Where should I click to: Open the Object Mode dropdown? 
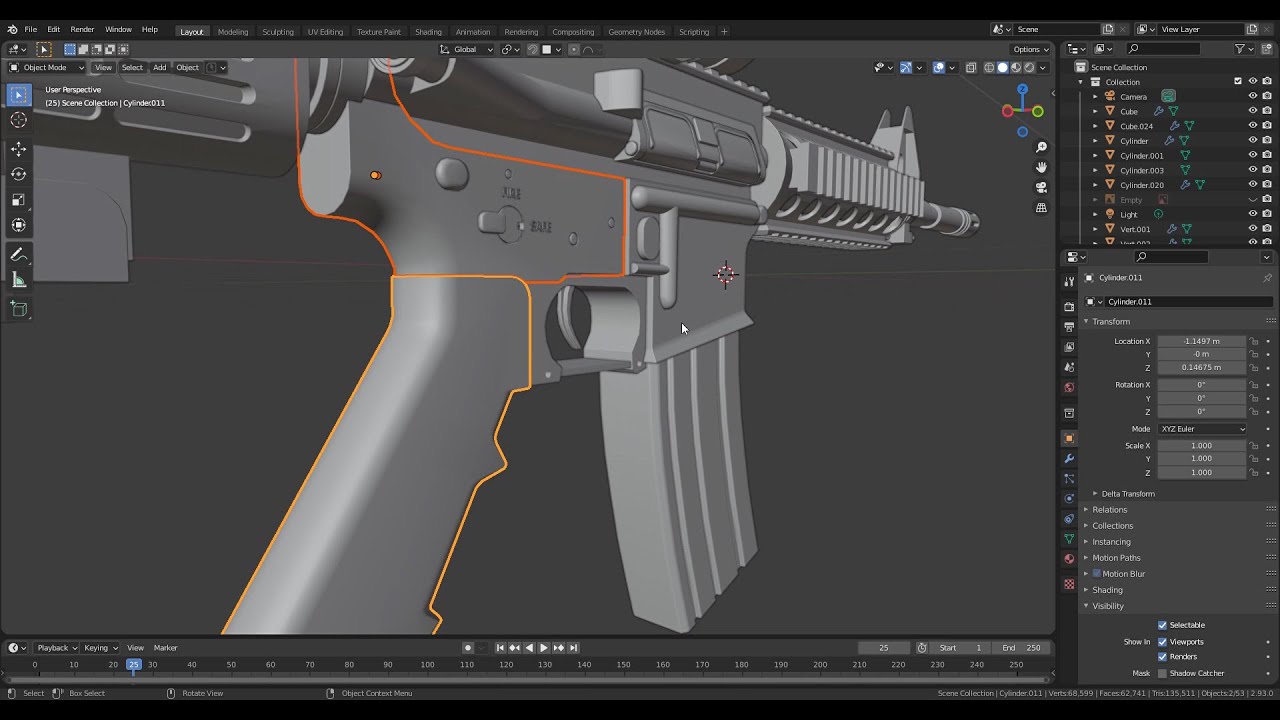46,68
